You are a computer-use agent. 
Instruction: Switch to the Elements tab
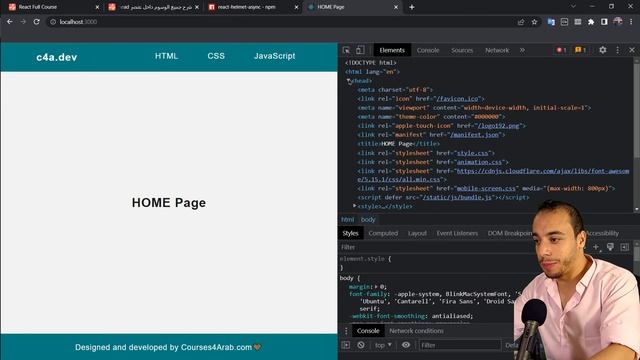[392, 50]
